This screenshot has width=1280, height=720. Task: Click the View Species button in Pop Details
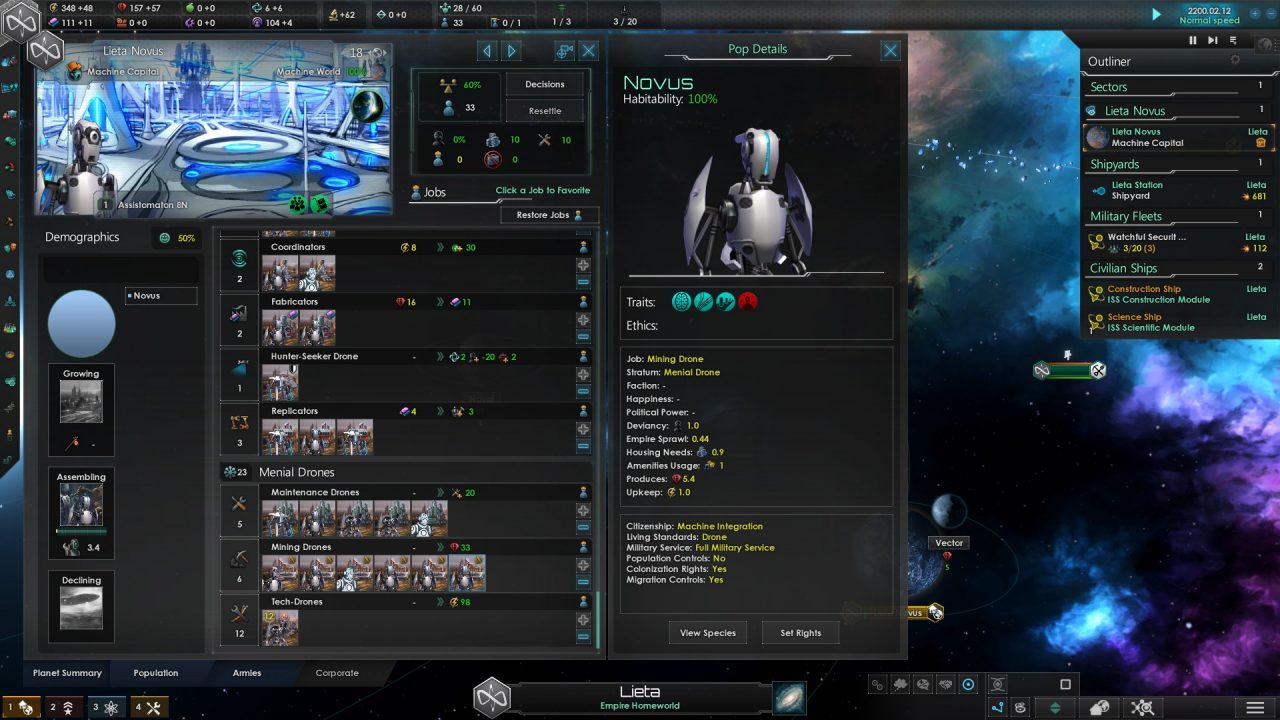pos(707,632)
